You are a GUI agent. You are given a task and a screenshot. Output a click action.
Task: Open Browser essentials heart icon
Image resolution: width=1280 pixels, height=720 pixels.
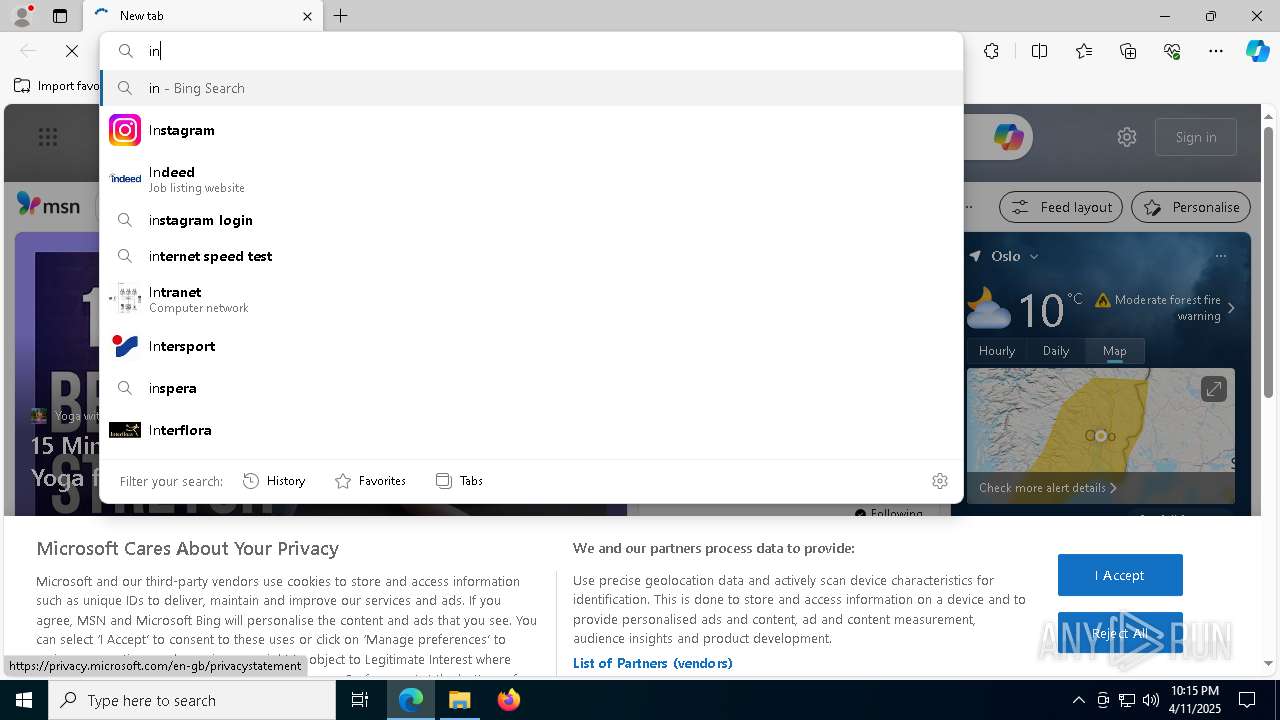[1172, 51]
